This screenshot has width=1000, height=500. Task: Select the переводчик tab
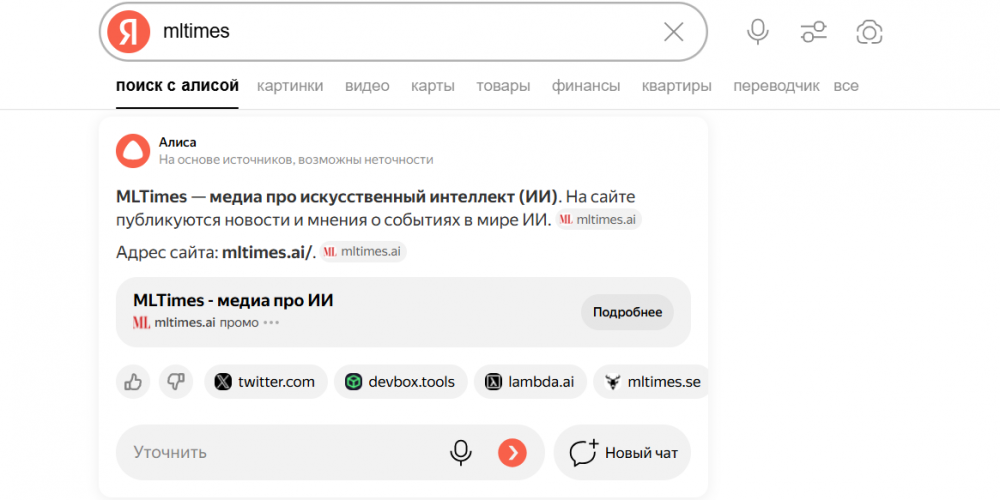tap(776, 86)
